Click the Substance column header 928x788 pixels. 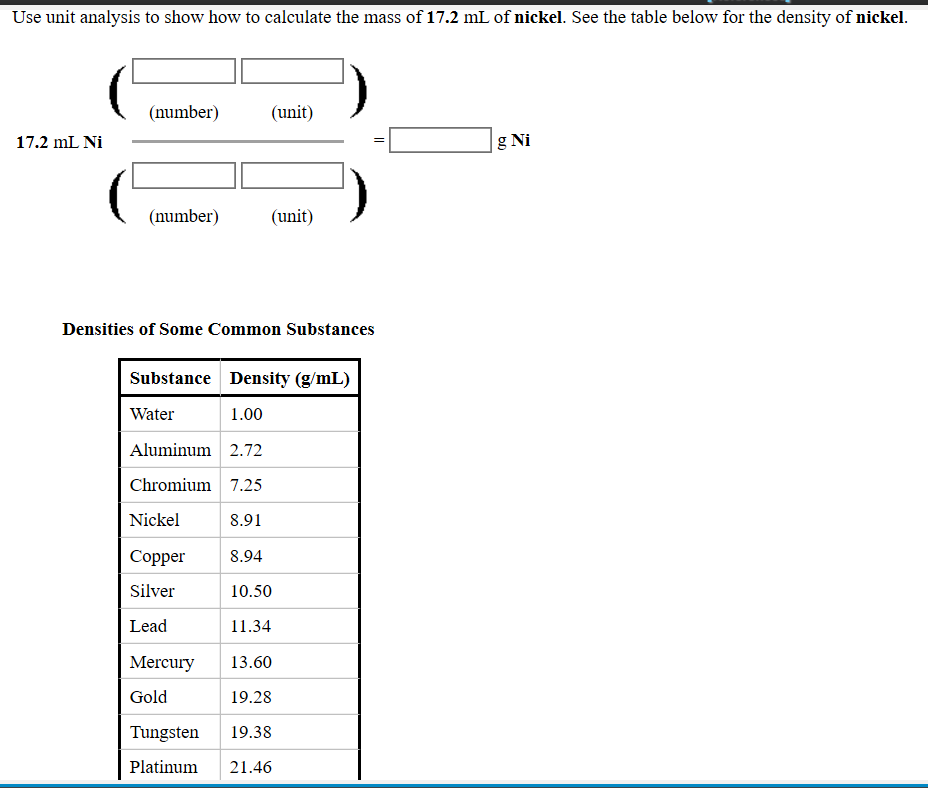click(170, 377)
